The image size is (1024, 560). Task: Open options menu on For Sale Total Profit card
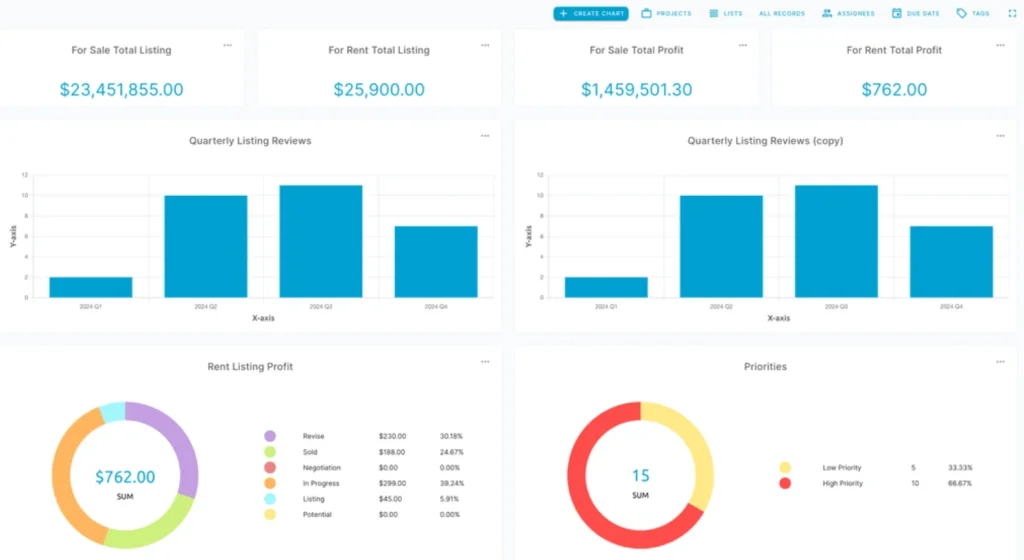pos(742,45)
